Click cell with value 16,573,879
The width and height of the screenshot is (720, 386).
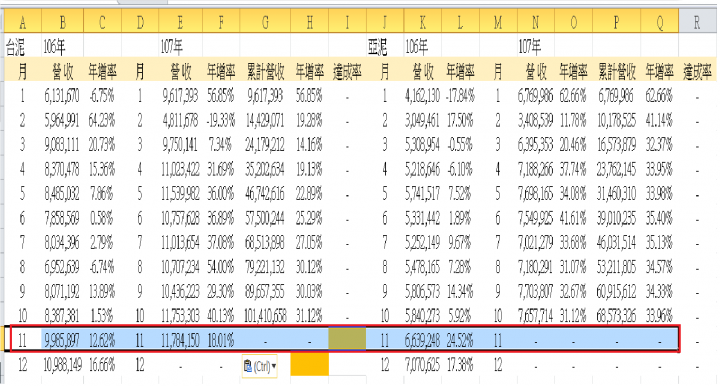point(616,145)
